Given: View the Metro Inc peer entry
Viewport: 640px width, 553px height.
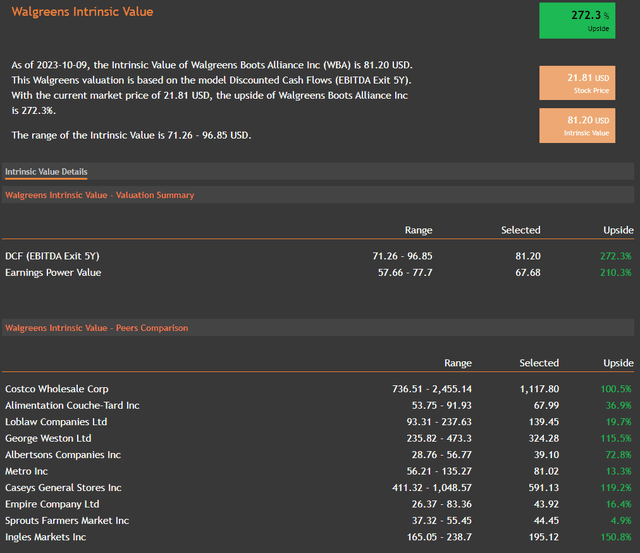Looking at the screenshot, I should [x=28, y=471].
